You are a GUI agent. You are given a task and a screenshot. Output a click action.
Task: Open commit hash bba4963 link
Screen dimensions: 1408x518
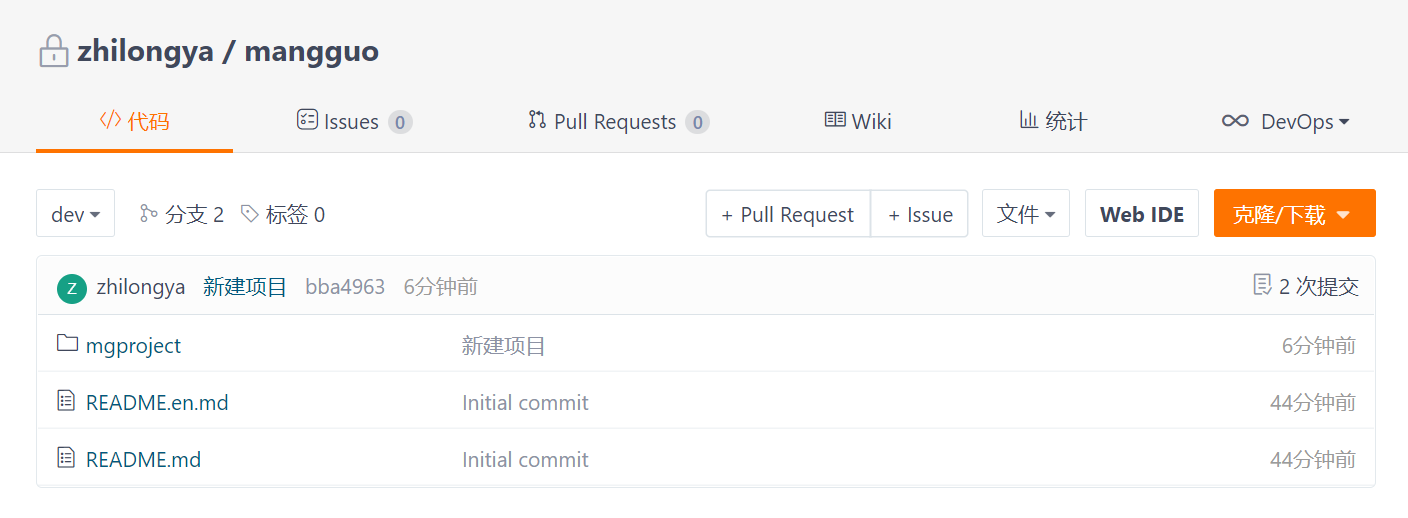click(345, 287)
